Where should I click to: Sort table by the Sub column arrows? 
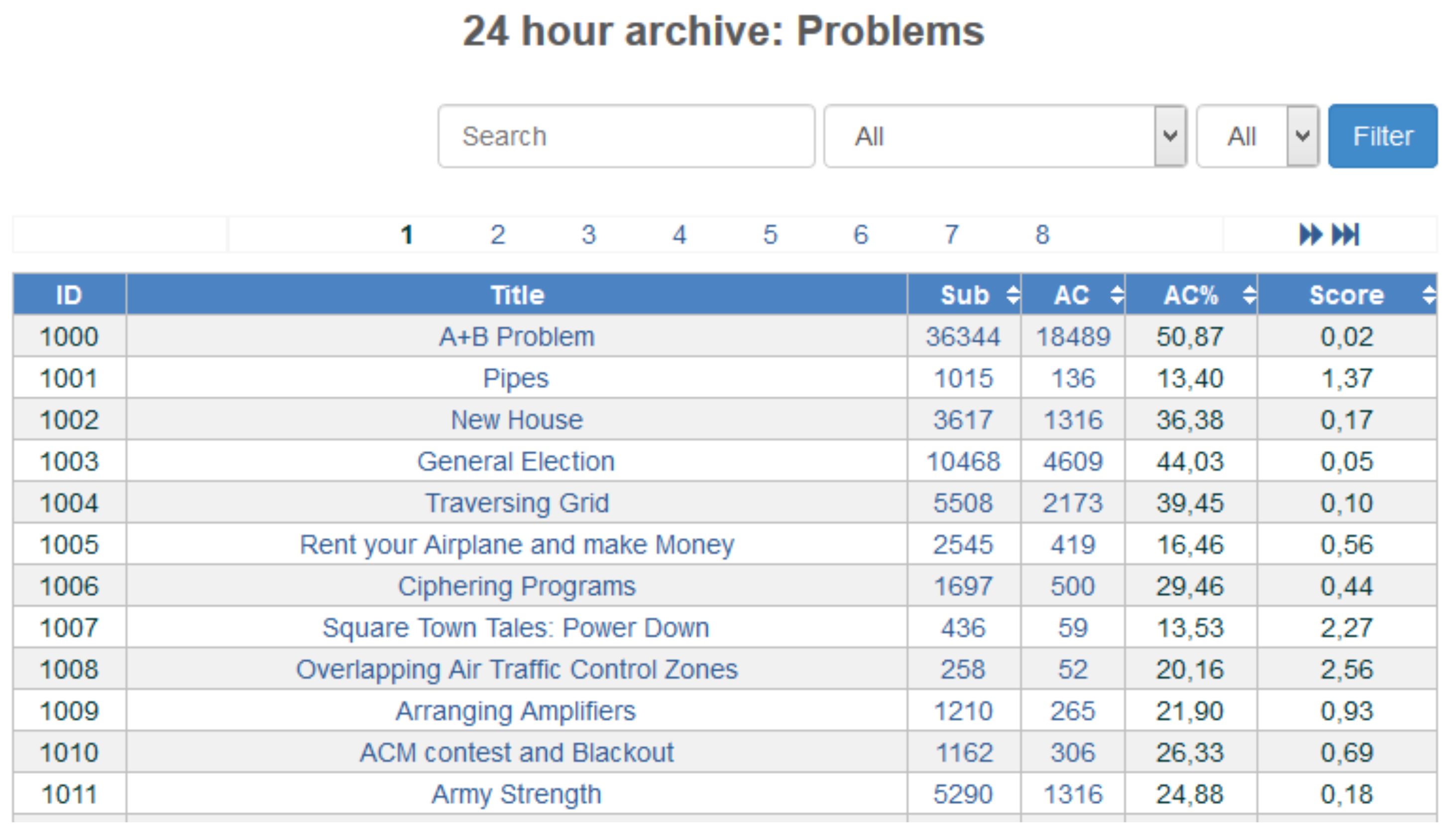coord(1013,295)
